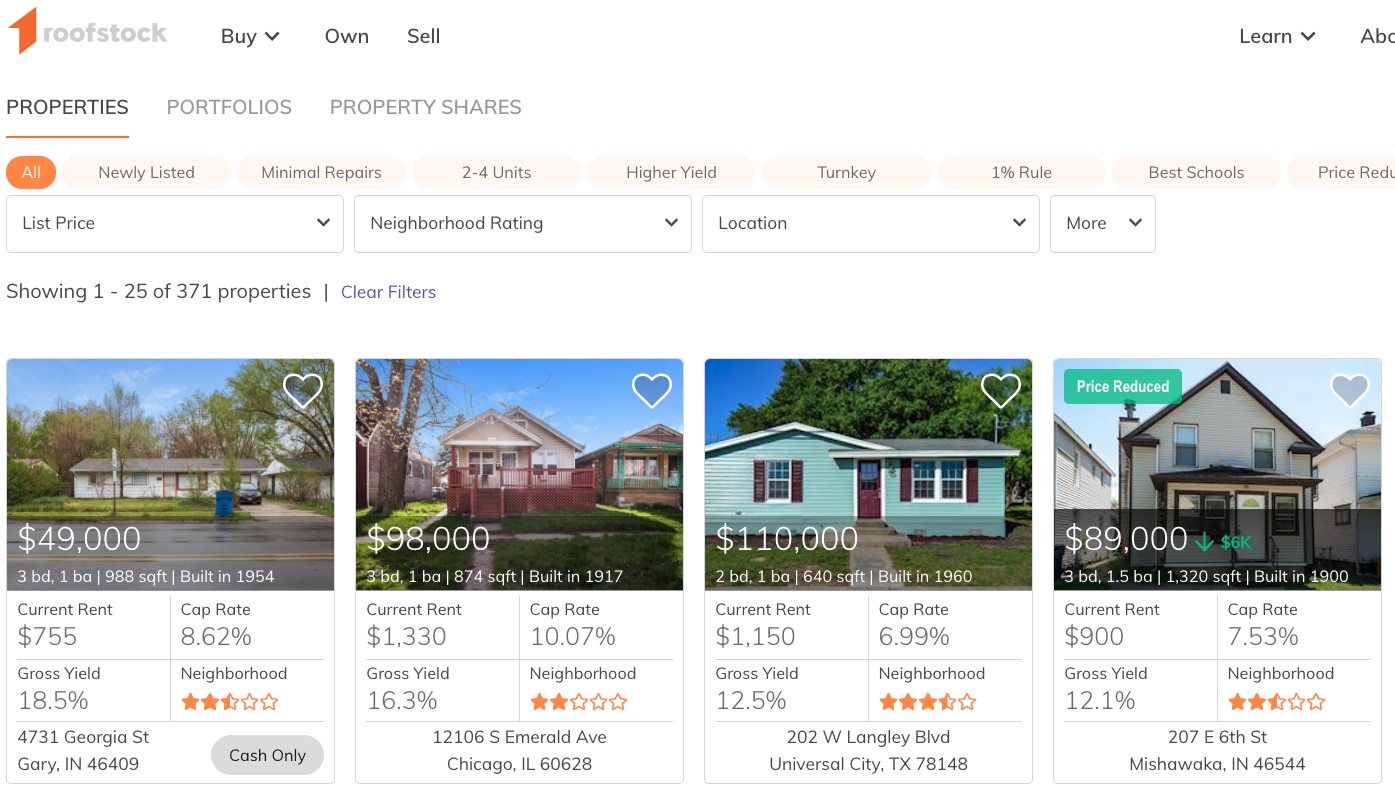Select the Newly Listed filter chip
The width and height of the screenshot is (1395, 800).
[146, 172]
